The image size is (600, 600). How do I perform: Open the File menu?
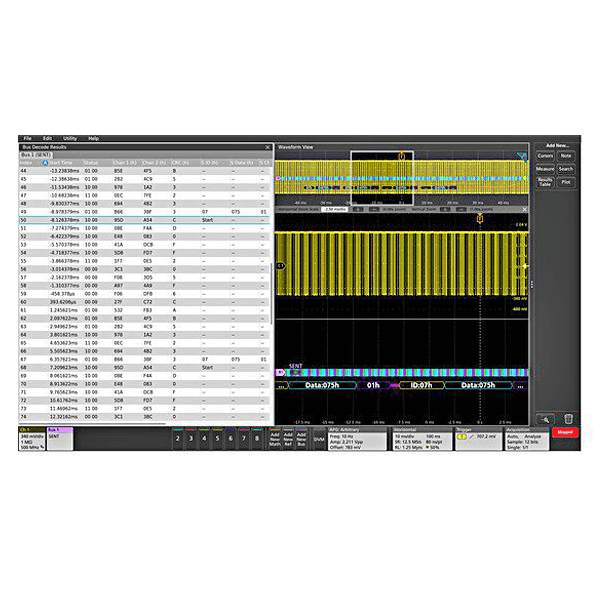pyautogui.click(x=28, y=138)
